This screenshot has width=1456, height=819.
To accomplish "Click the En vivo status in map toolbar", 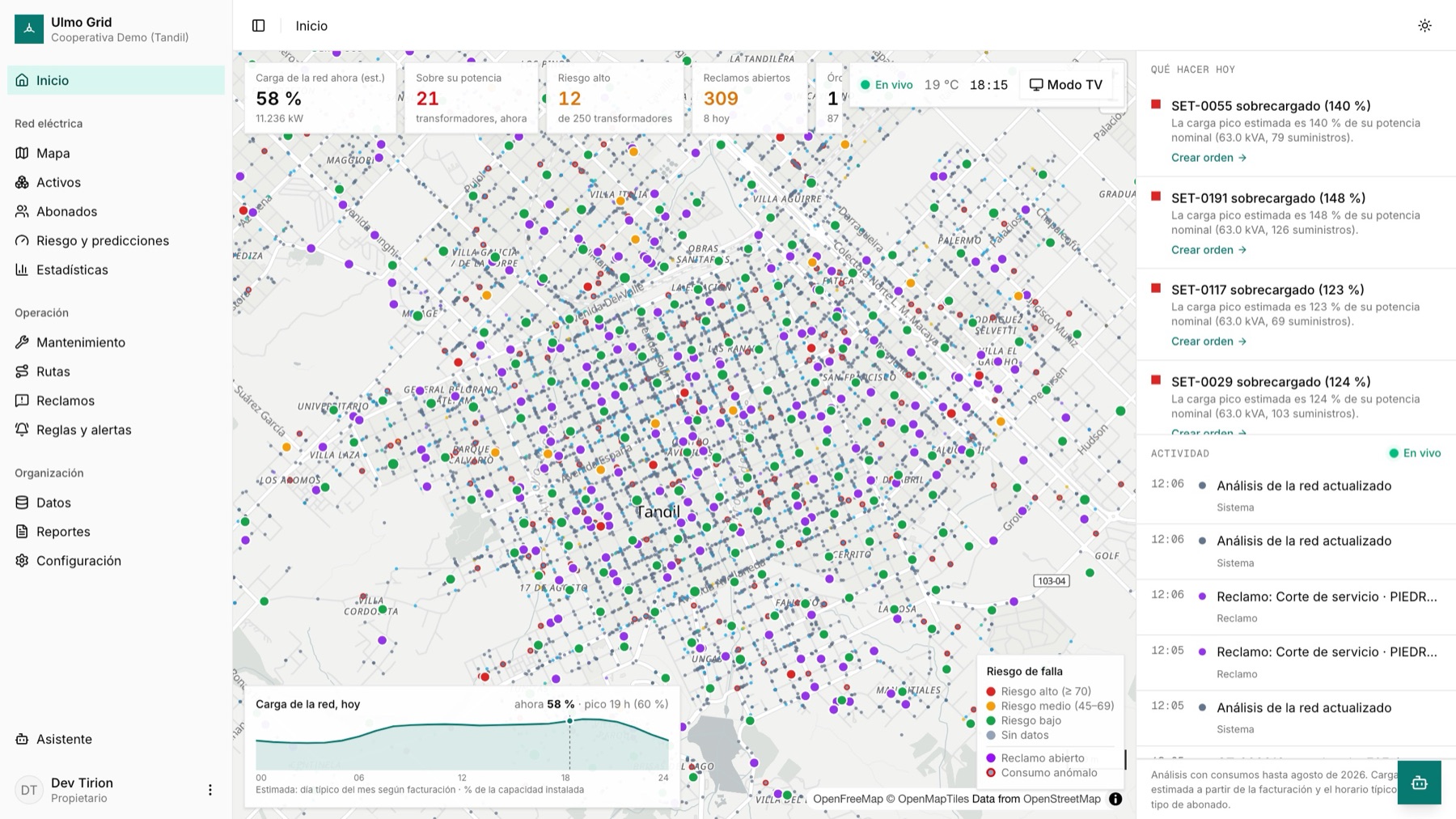I will coord(887,84).
